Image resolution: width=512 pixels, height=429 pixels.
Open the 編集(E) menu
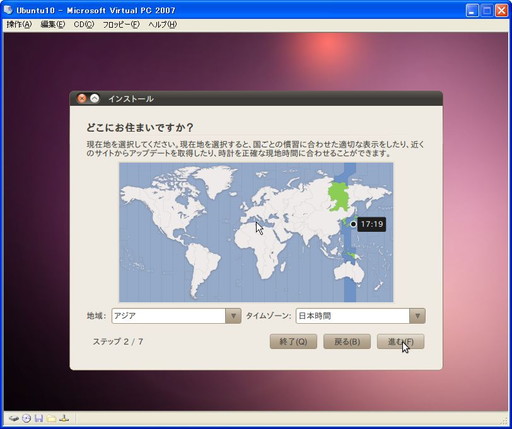point(52,25)
